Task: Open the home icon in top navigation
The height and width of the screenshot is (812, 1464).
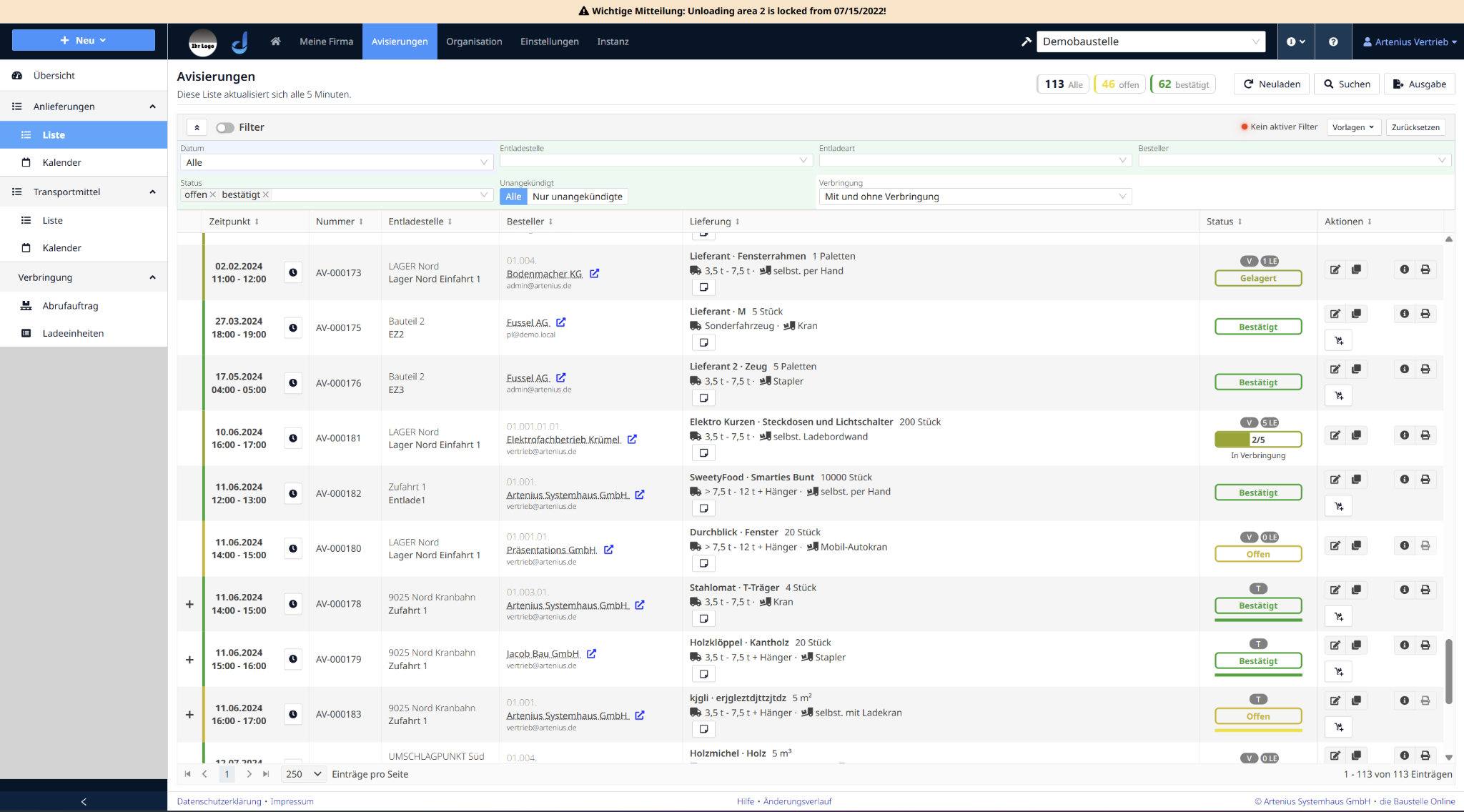Action: (275, 41)
